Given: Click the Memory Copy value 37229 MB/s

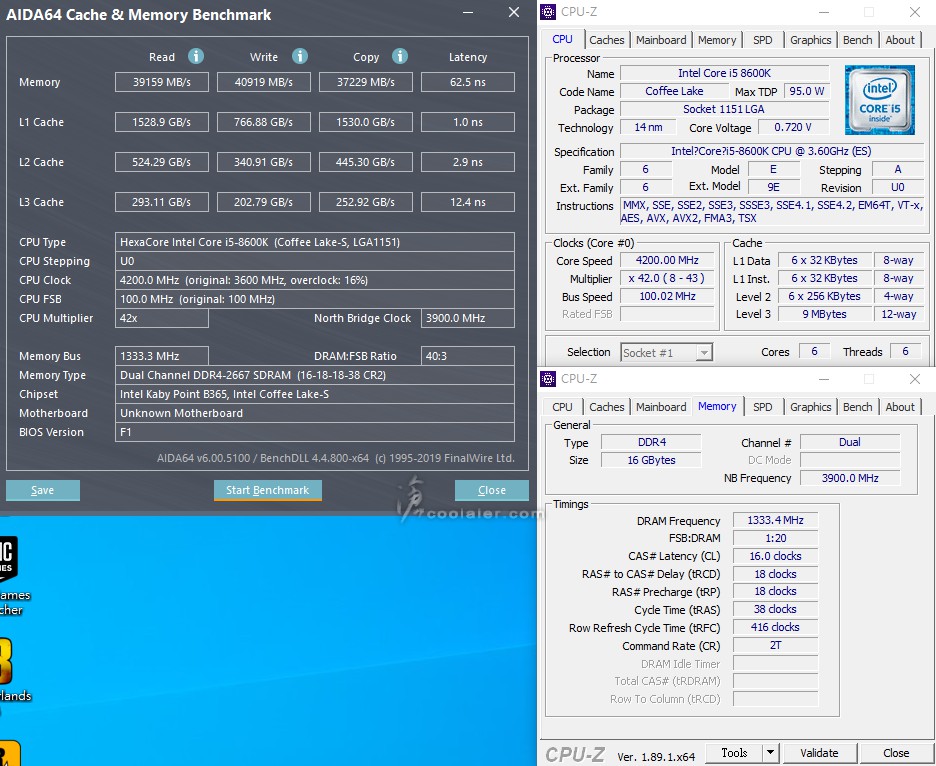Looking at the screenshot, I should click(366, 82).
